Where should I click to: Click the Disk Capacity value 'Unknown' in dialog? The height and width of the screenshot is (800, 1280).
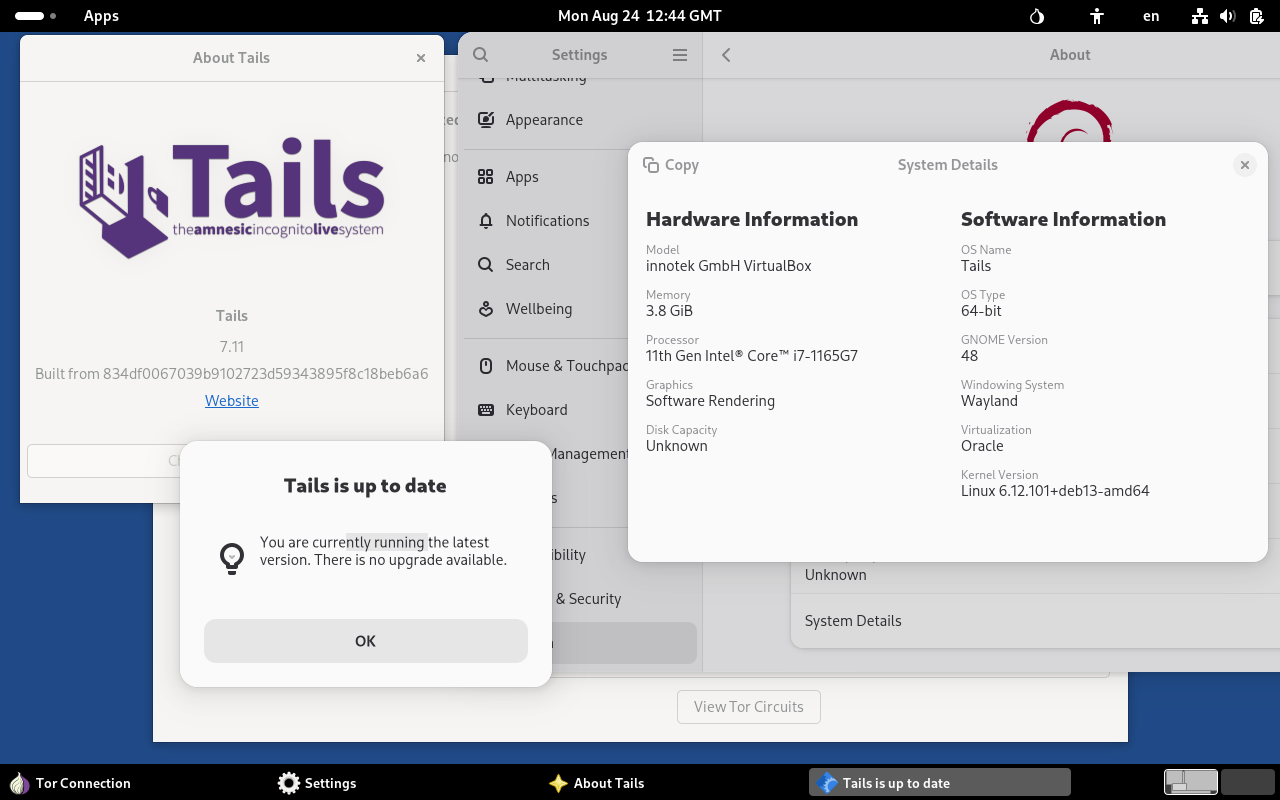[x=677, y=446]
